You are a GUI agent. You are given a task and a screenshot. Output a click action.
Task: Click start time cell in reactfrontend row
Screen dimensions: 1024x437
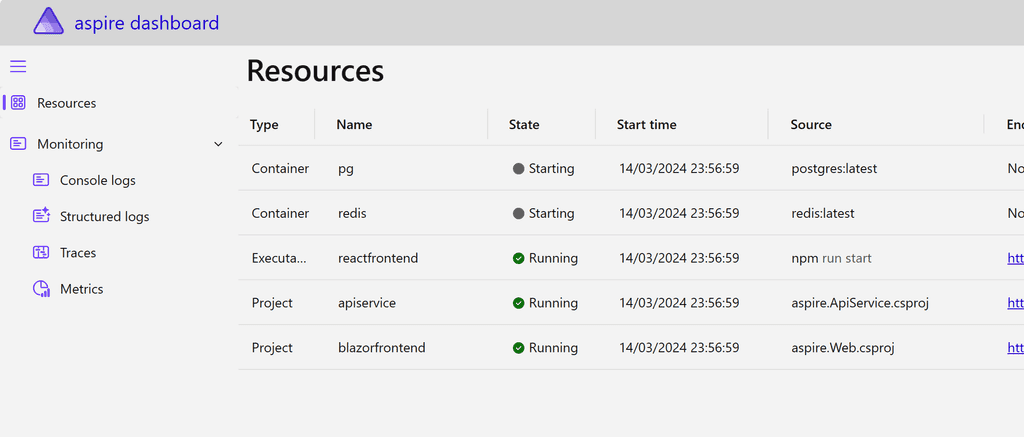(679, 259)
